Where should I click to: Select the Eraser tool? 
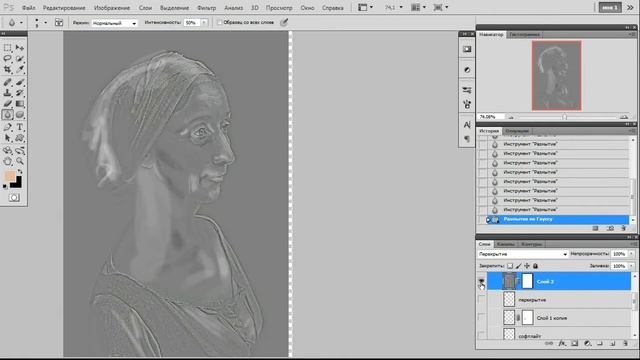pyautogui.click(x=7, y=104)
